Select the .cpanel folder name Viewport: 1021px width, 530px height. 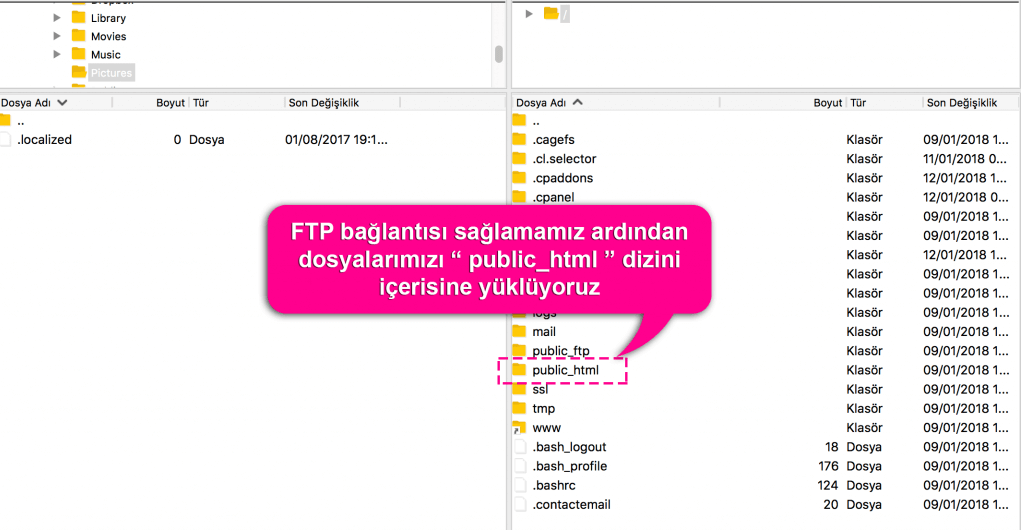click(x=553, y=197)
